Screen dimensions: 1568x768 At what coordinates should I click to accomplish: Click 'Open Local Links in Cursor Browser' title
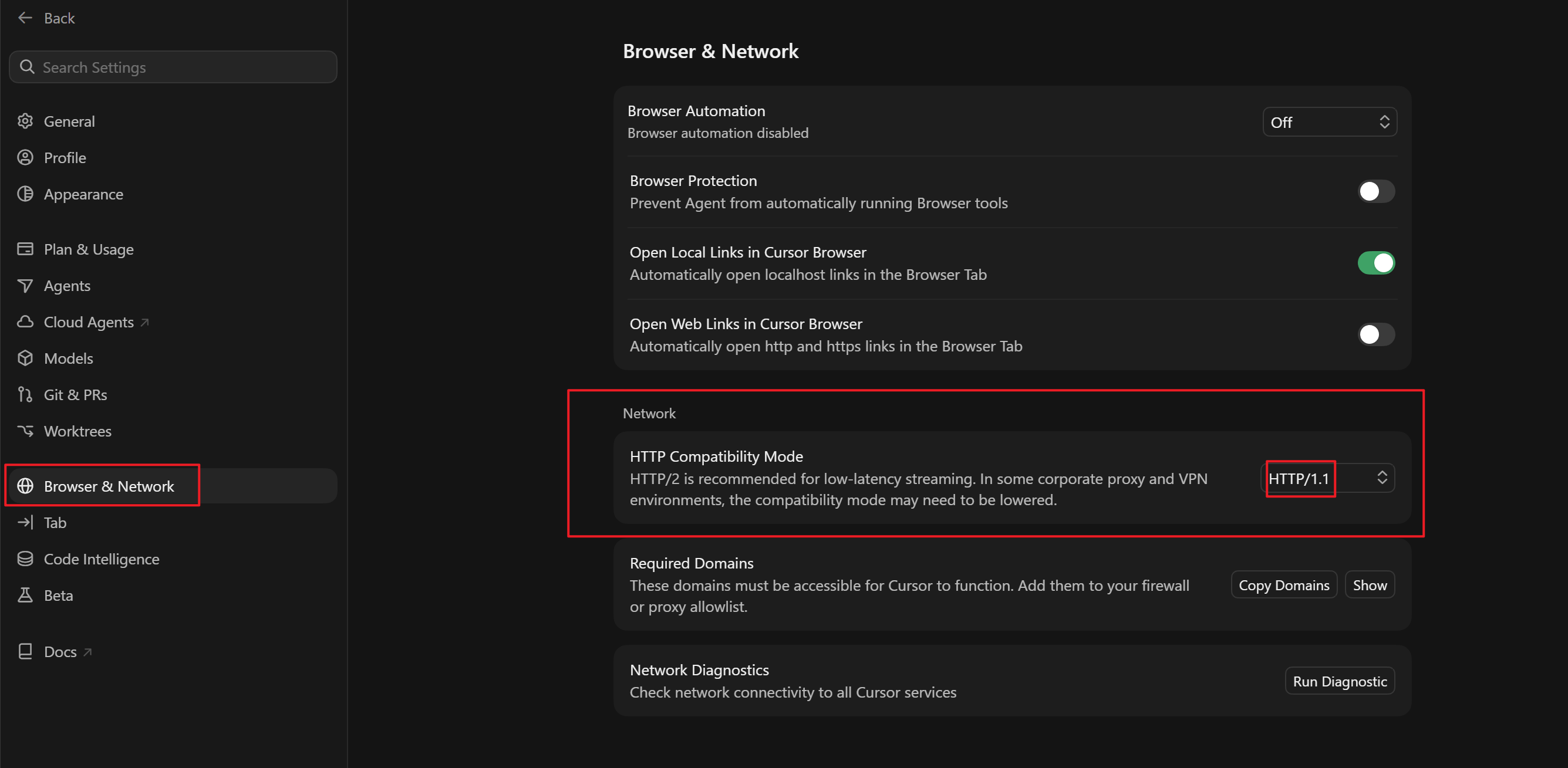point(748,252)
